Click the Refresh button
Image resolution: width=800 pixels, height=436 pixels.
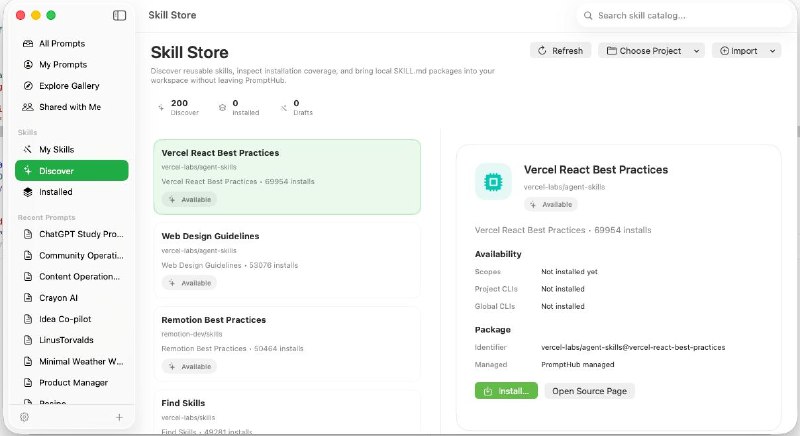click(x=560, y=50)
